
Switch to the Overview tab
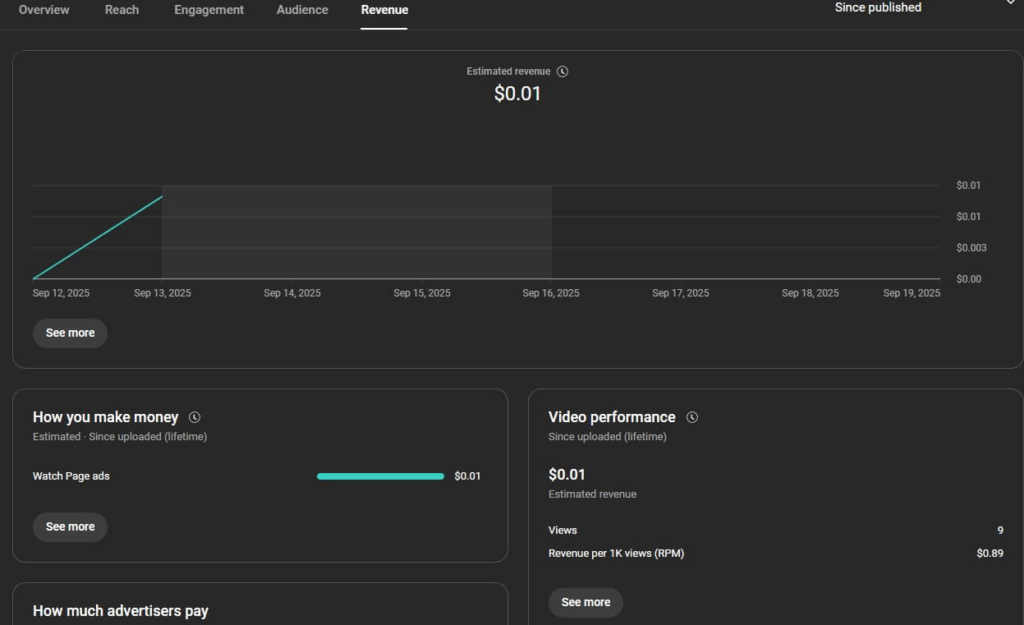pyautogui.click(x=44, y=10)
